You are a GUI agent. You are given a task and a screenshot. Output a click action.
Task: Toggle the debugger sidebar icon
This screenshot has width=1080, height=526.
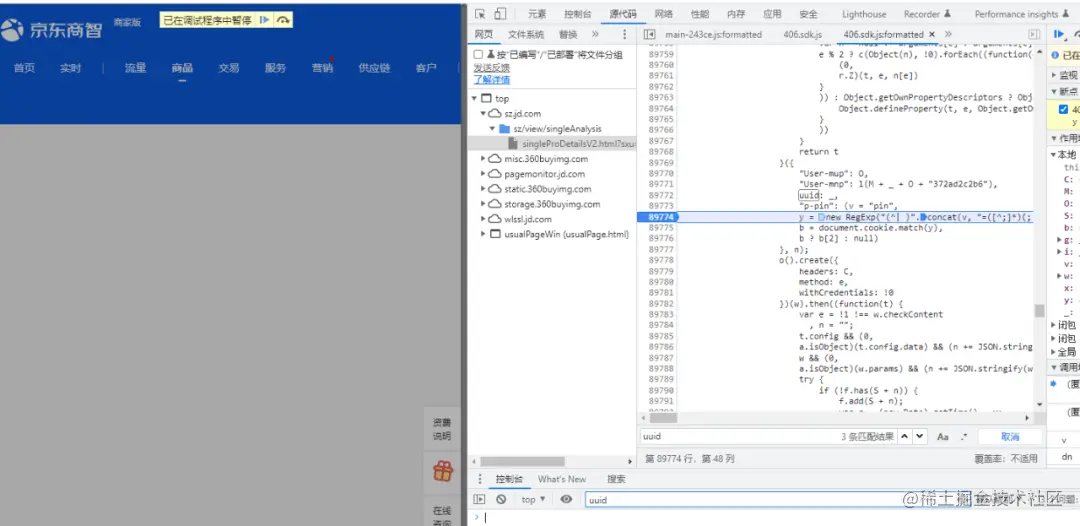(x=1034, y=34)
